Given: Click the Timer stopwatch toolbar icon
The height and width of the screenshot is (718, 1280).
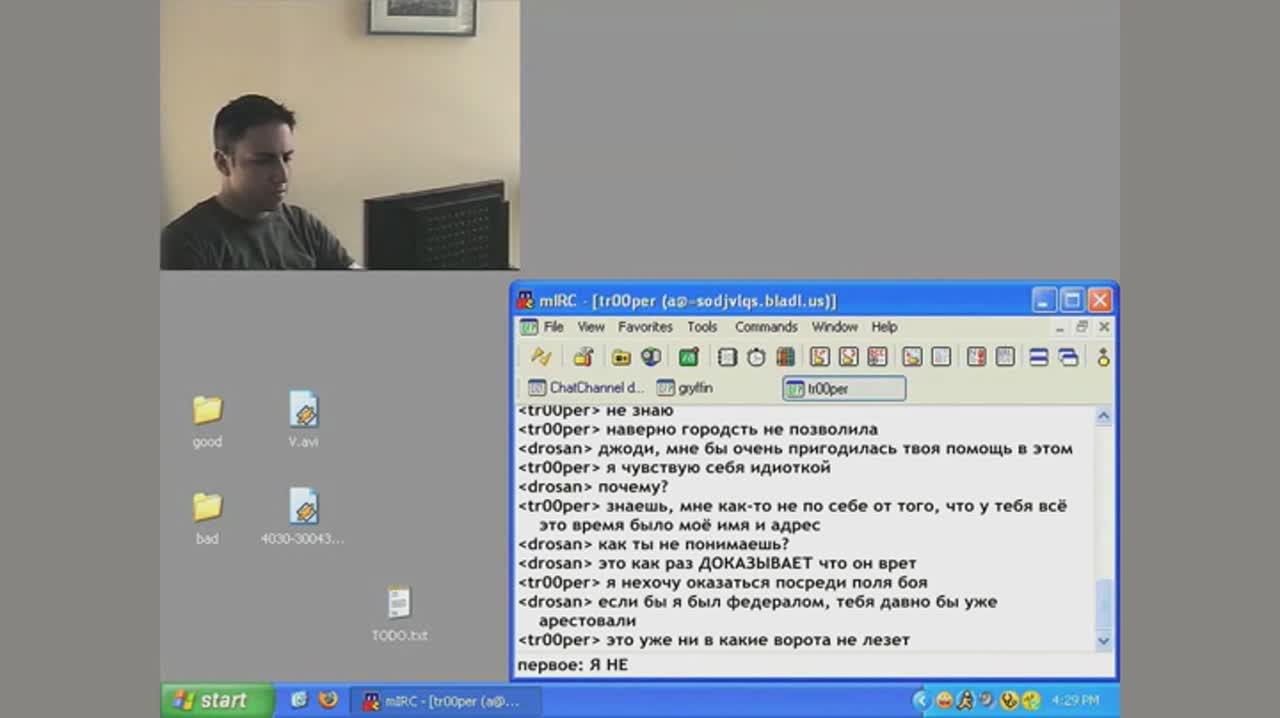Looking at the screenshot, I should coord(756,357).
